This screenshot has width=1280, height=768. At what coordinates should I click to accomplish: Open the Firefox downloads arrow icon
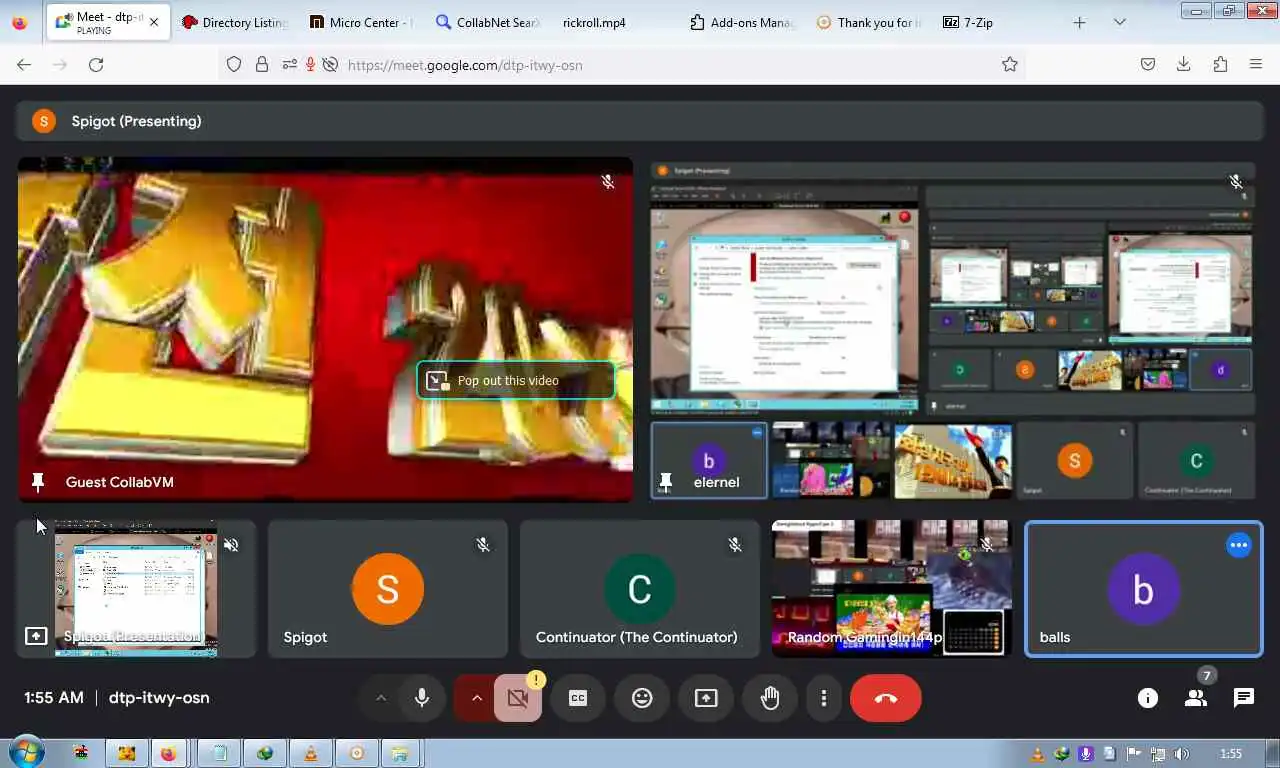click(x=1184, y=64)
